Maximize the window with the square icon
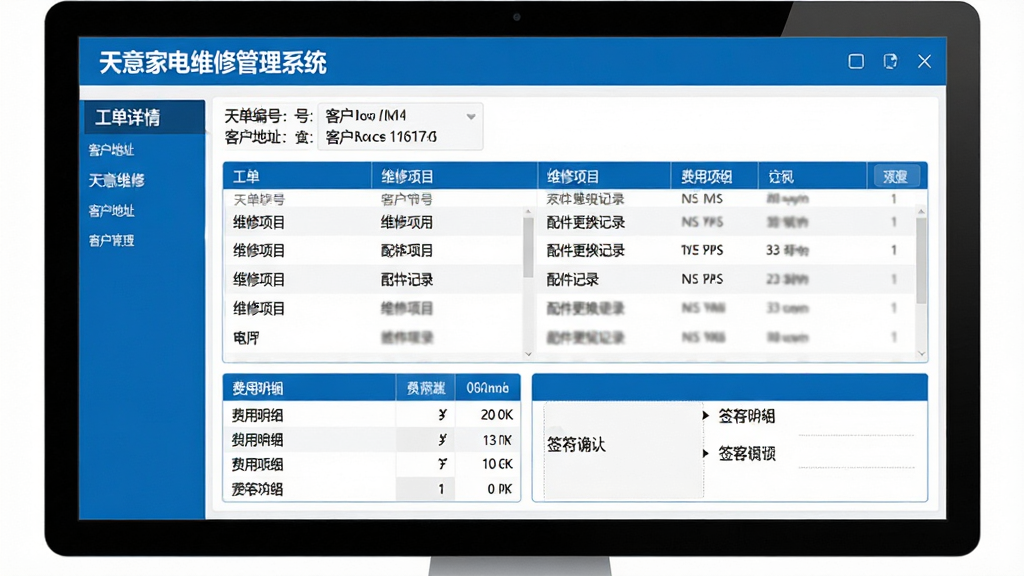 pos(856,61)
